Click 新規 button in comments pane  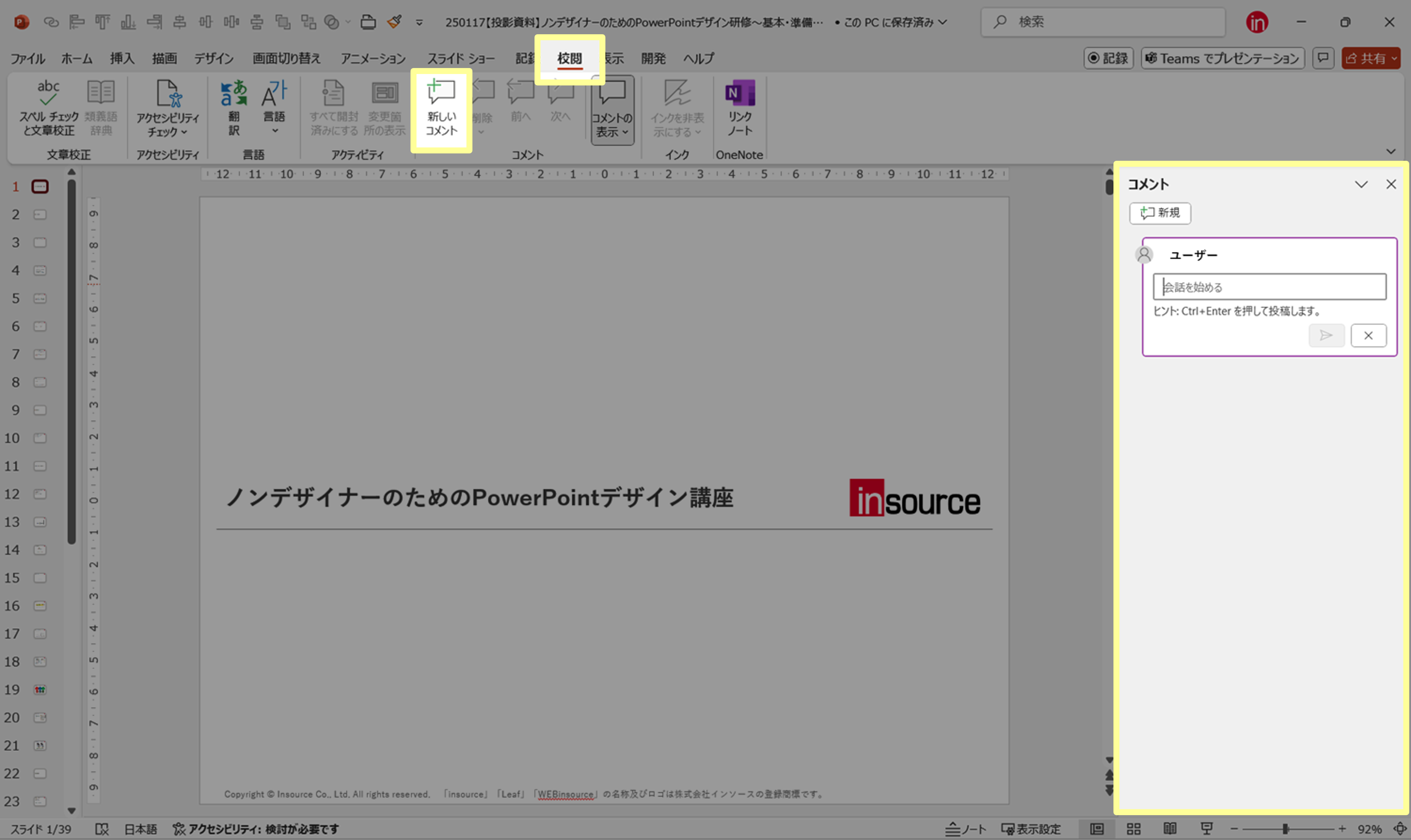(1160, 213)
